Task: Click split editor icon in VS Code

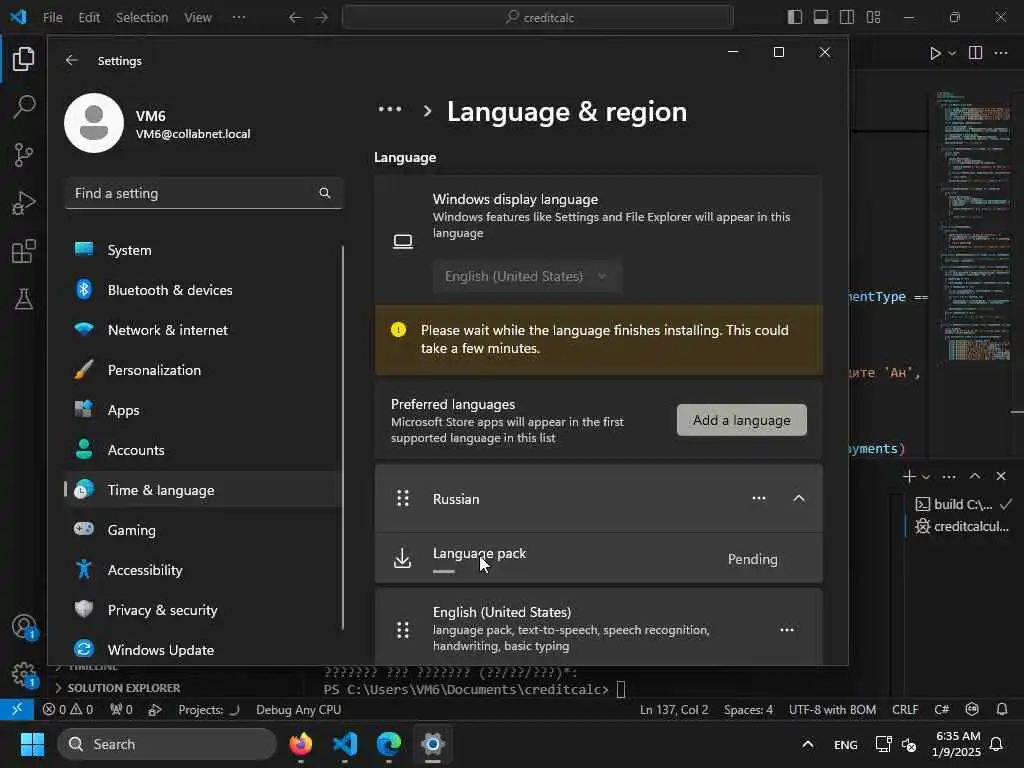Action: [976, 53]
